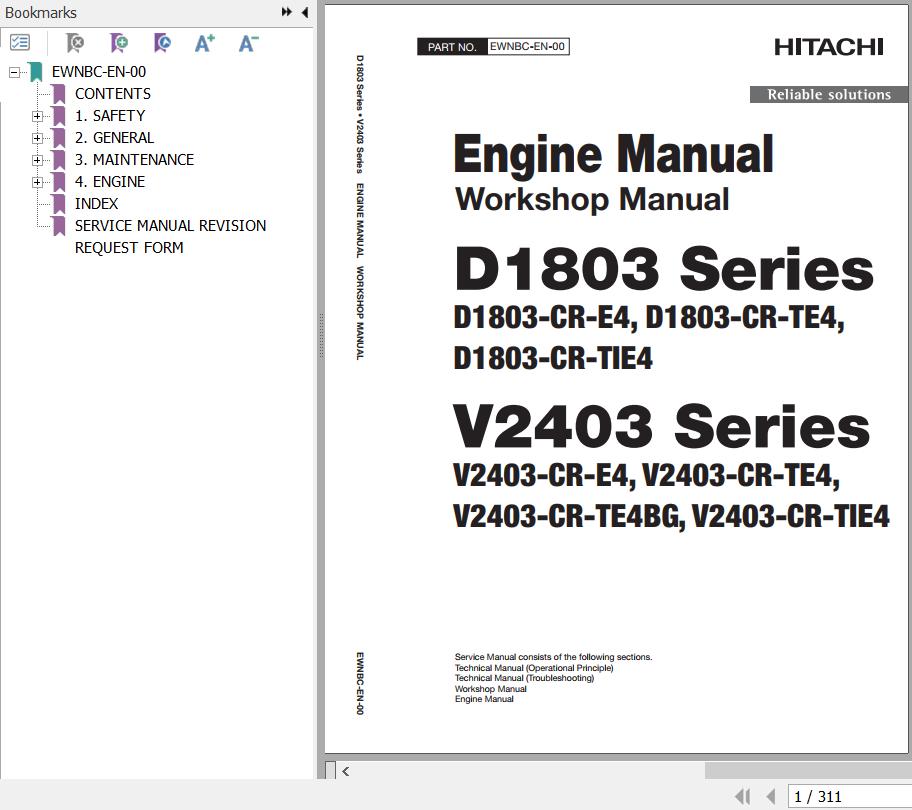Increase bookmark text size with A+ icon
This screenshot has width=912, height=810.
205,42
